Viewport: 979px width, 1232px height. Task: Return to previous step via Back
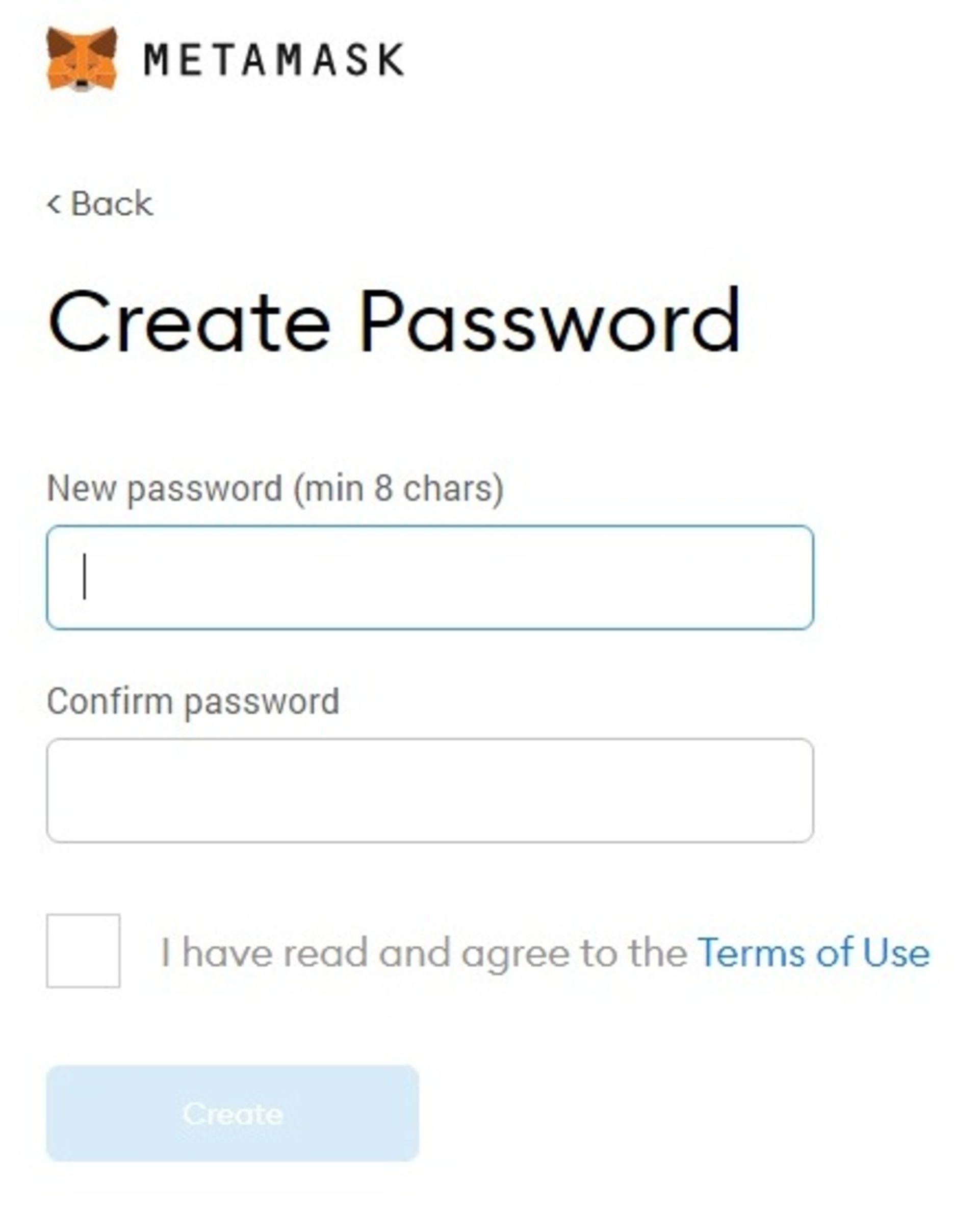(x=100, y=204)
